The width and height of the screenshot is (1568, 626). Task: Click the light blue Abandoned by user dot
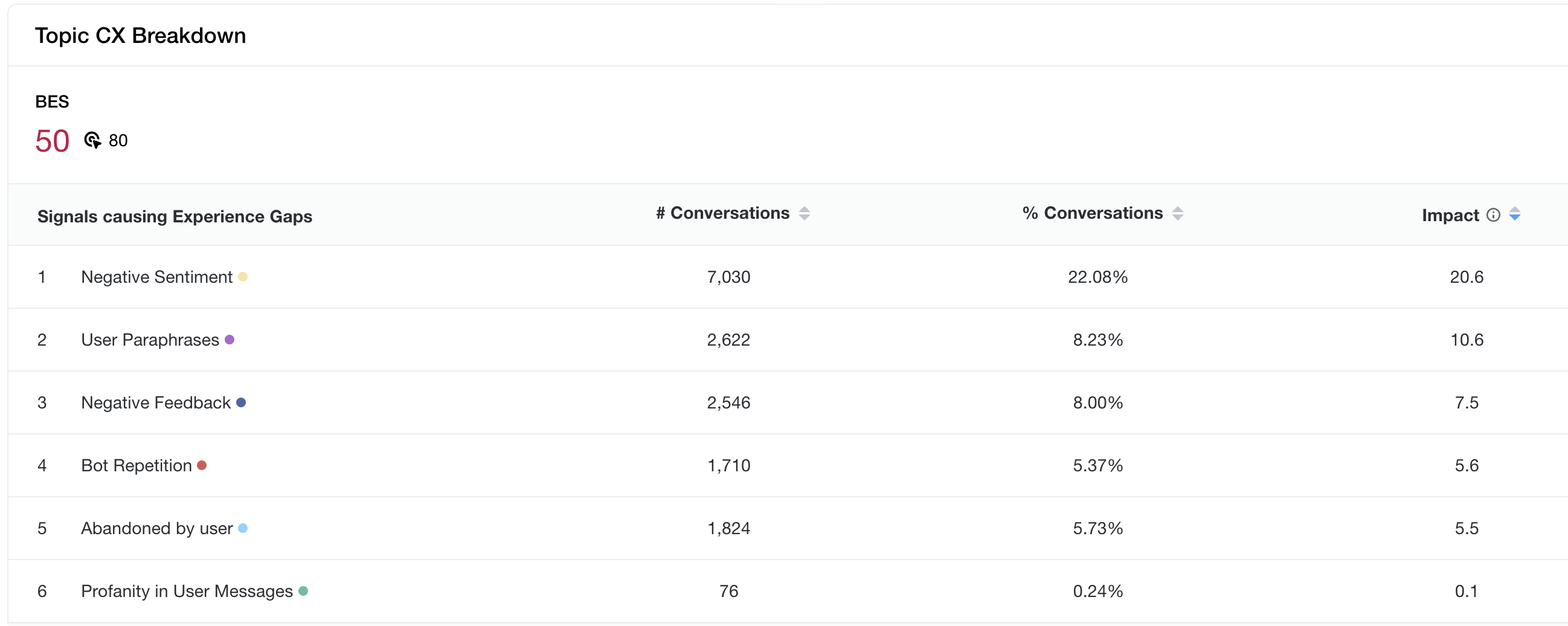(x=243, y=528)
